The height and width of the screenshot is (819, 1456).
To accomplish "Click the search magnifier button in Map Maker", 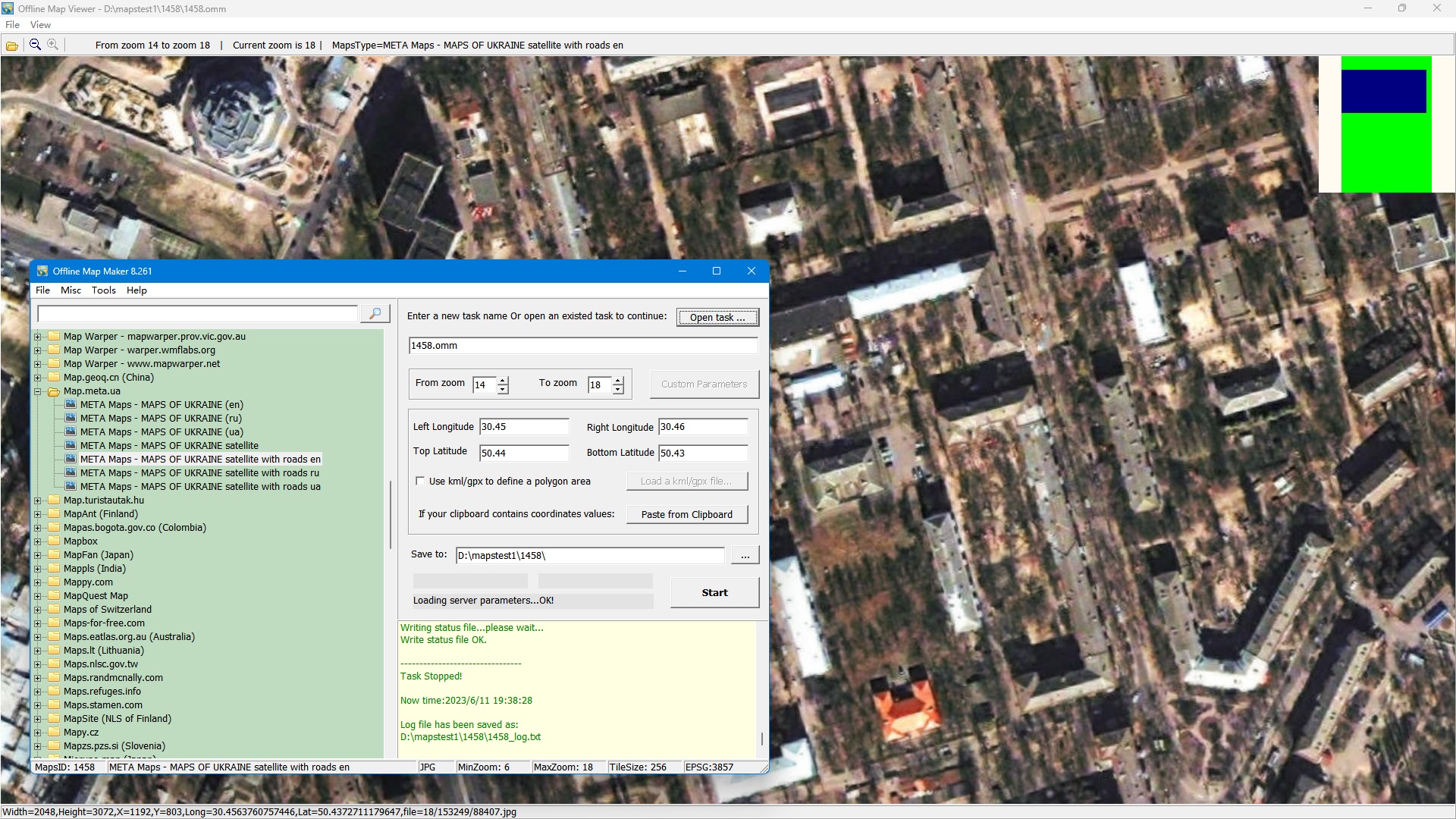I will click(375, 314).
